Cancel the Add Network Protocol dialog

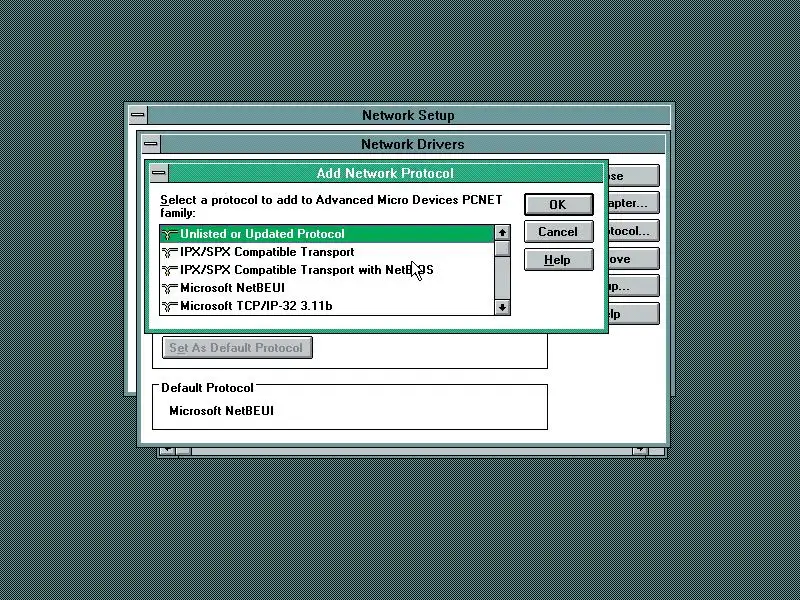(559, 232)
